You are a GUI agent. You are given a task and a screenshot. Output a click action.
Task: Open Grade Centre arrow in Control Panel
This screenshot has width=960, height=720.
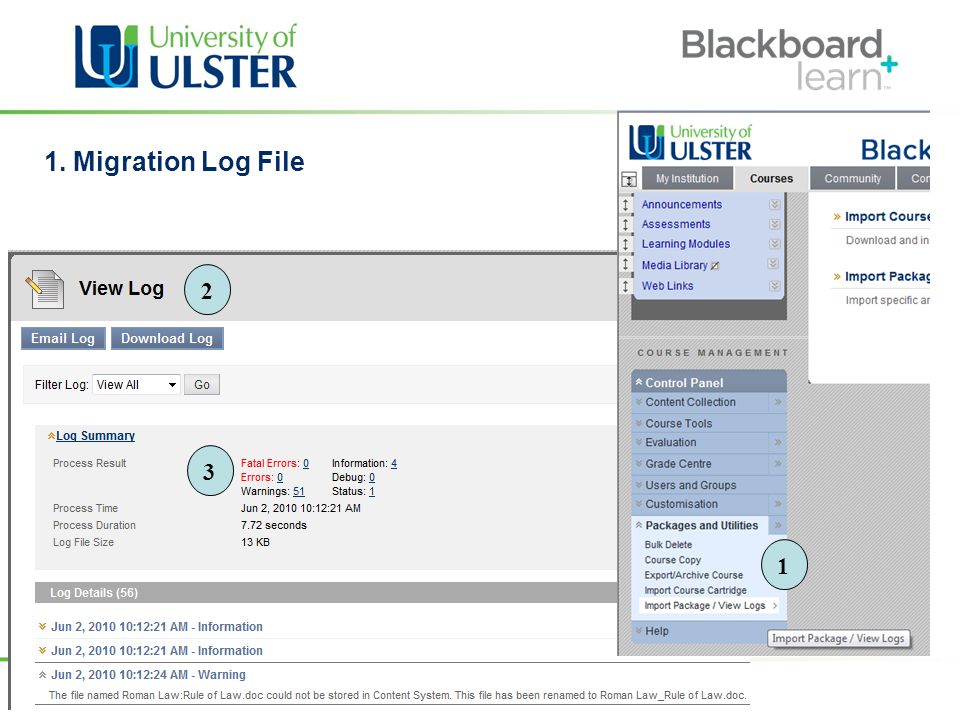click(778, 463)
